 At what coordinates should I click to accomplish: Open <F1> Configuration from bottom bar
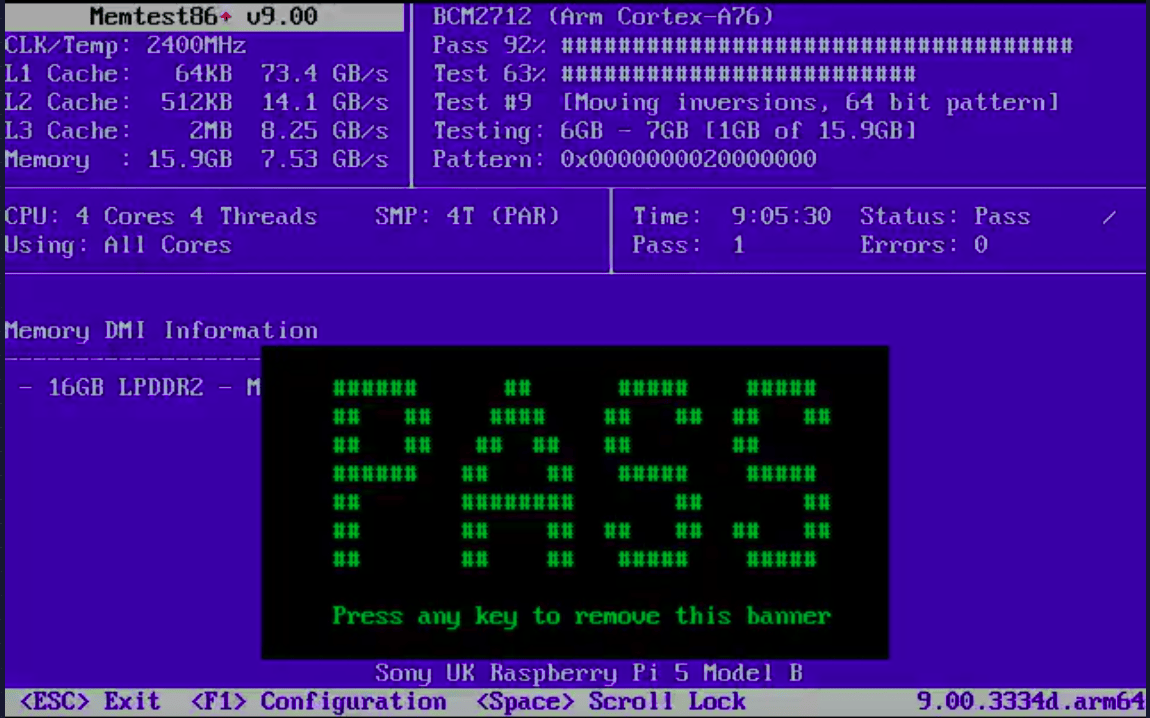[318, 701]
